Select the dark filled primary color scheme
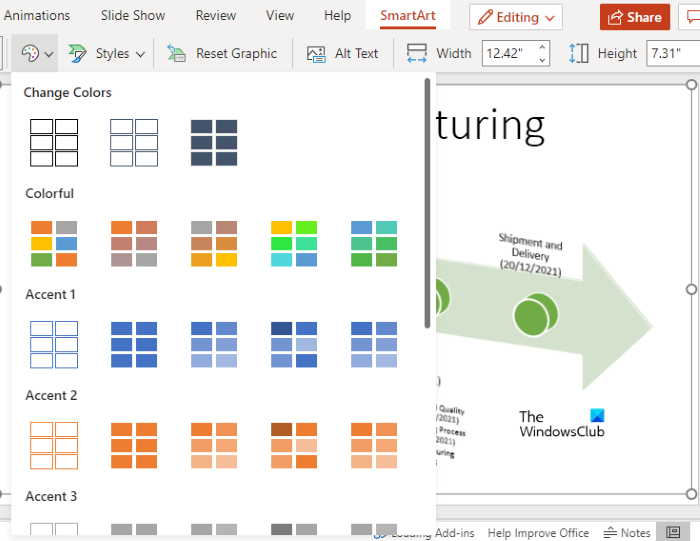Image resolution: width=700 pixels, height=541 pixels. click(214, 142)
